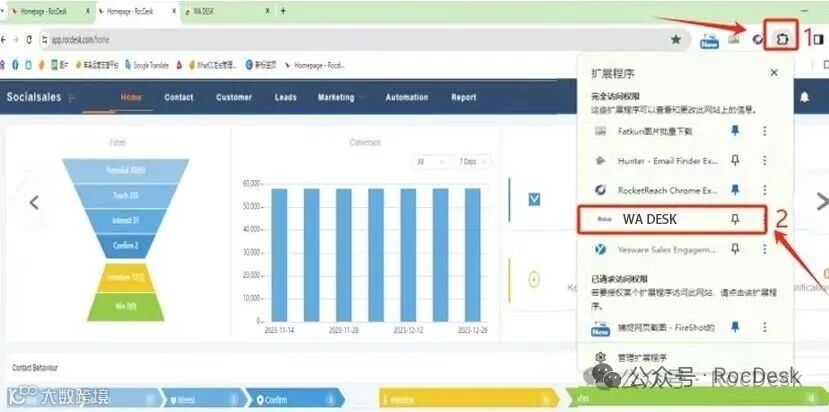
Task: Close the WA DESK browser tab
Action: coord(268,11)
